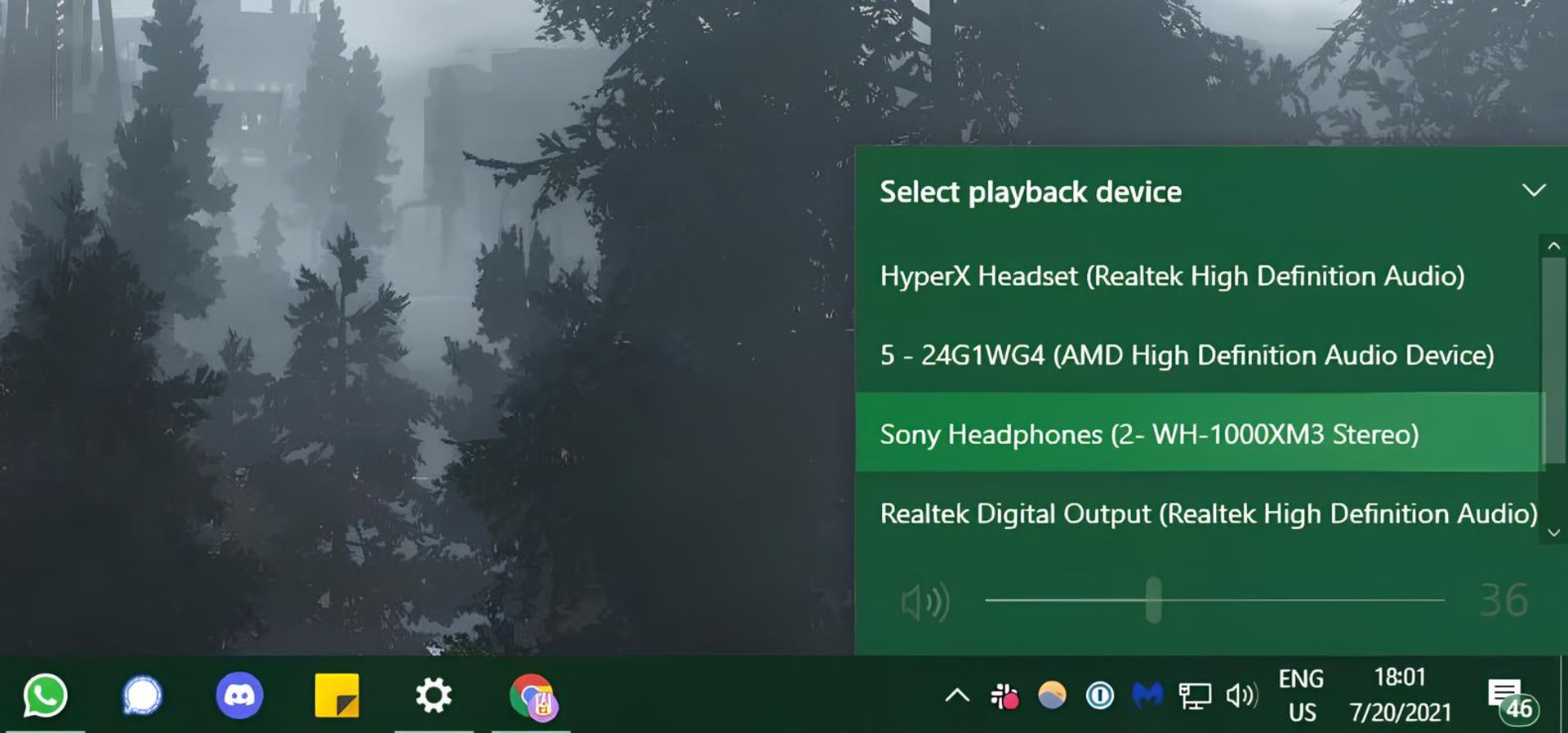The height and width of the screenshot is (733, 1568).
Task: Switch to Chrome in the taskbar
Action: [532, 697]
